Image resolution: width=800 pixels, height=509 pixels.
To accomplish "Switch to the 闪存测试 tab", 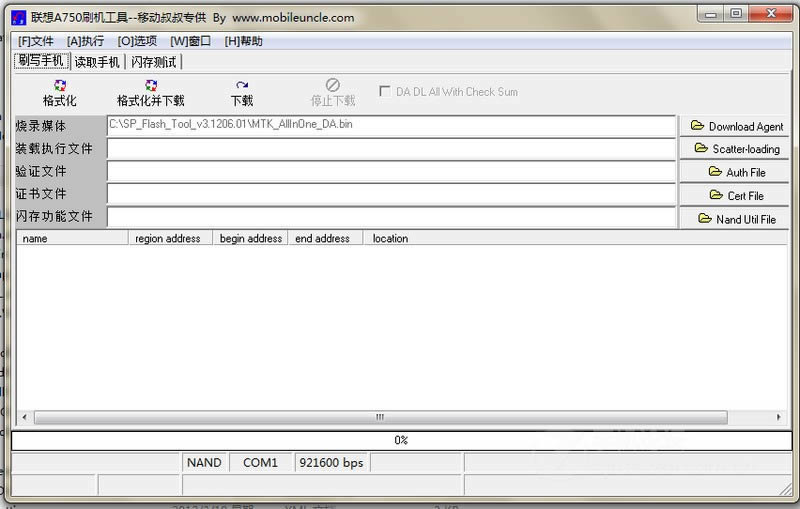I will [x=153, y=62].
